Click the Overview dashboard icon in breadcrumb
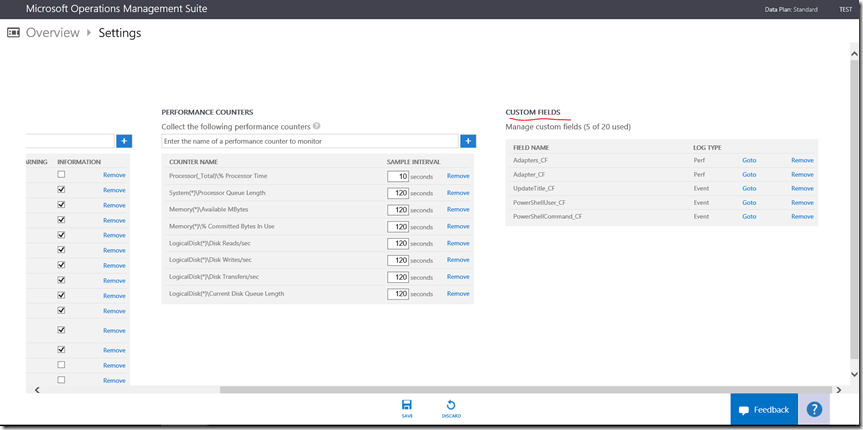The image size is (863, 430). (x=14, y=33)
